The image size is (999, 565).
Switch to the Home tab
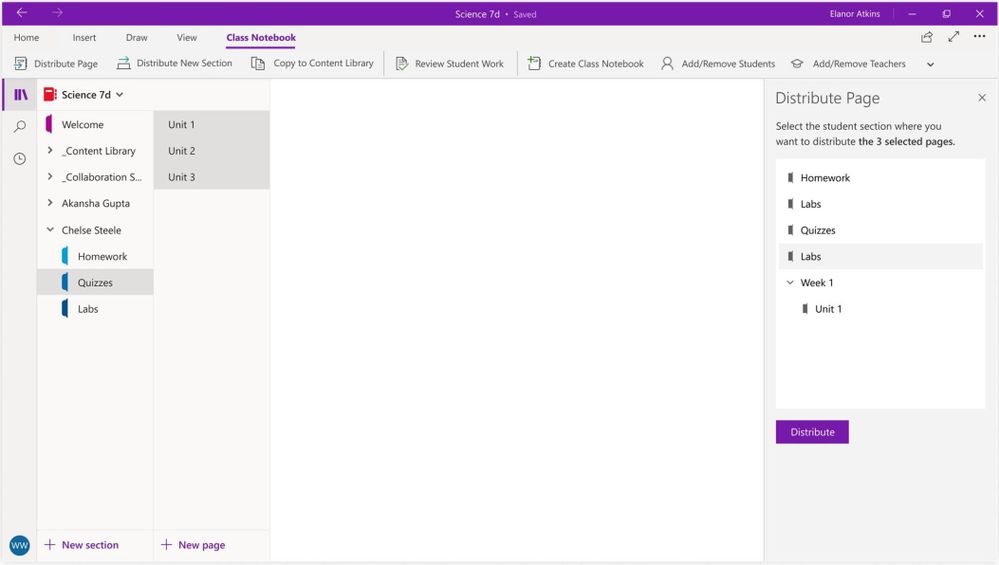coord(26,38)
